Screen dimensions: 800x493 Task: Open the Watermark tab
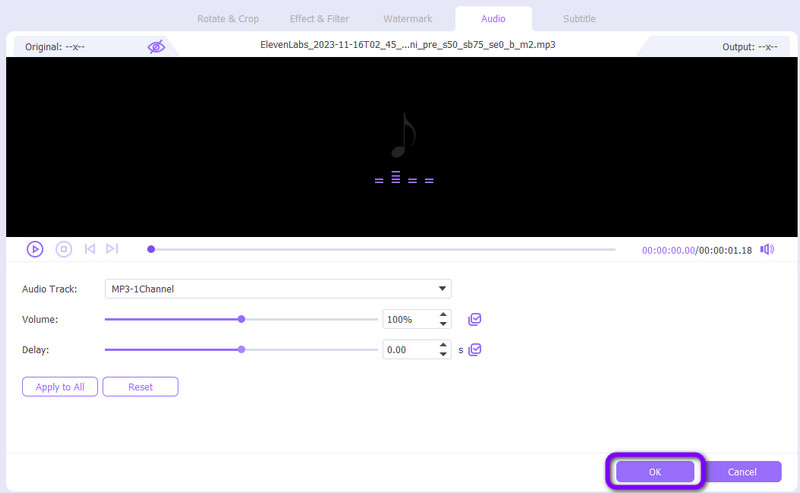[x=408, y=19]
